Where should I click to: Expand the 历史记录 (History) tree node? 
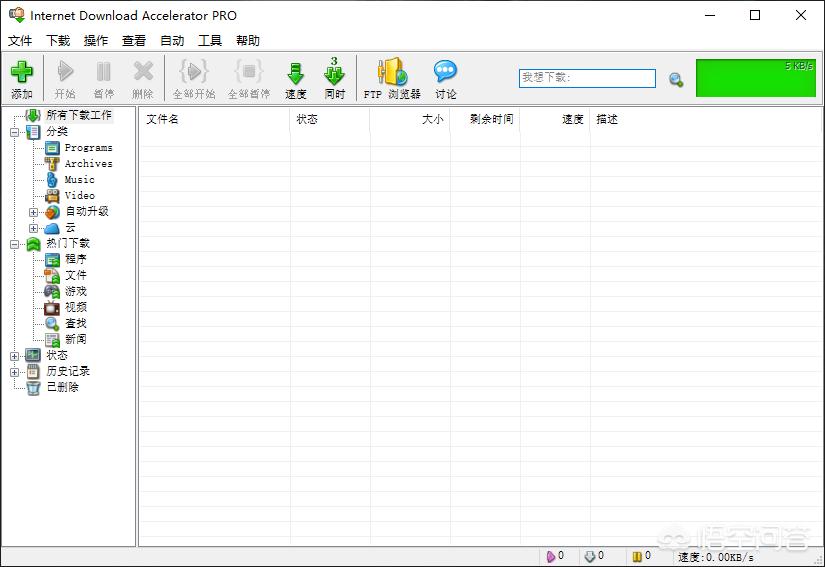point(15,372)
